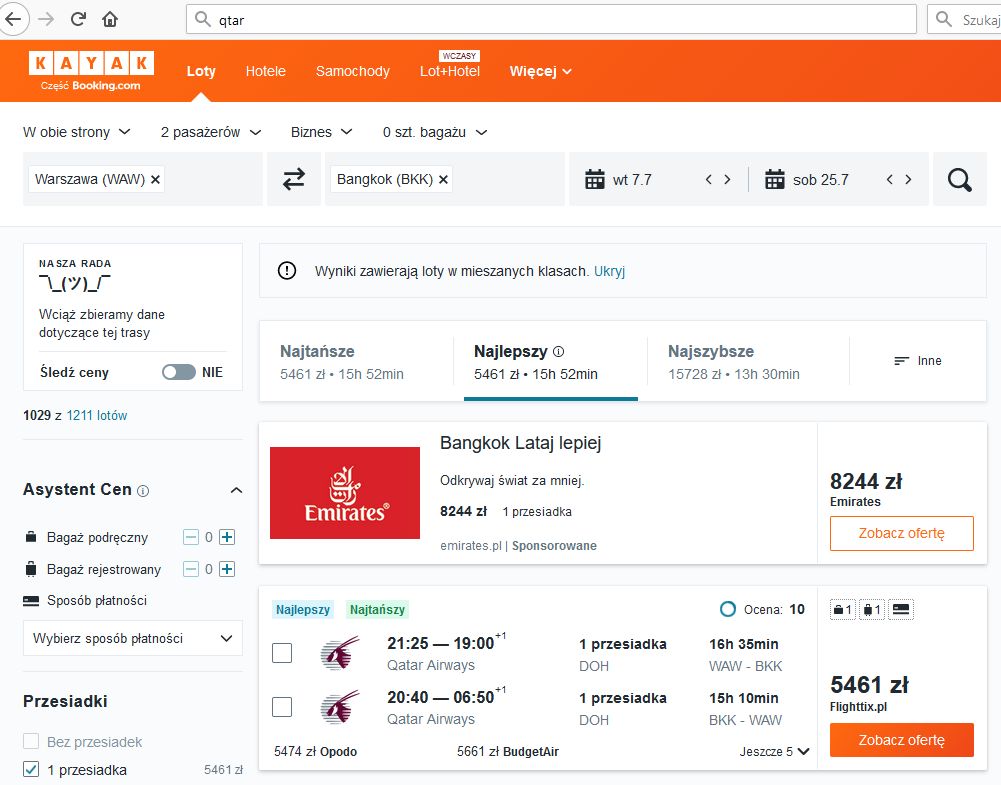This screenshot has height=785, width=1001.
Task: Go to browser home page icon
Action: (110, 19)
